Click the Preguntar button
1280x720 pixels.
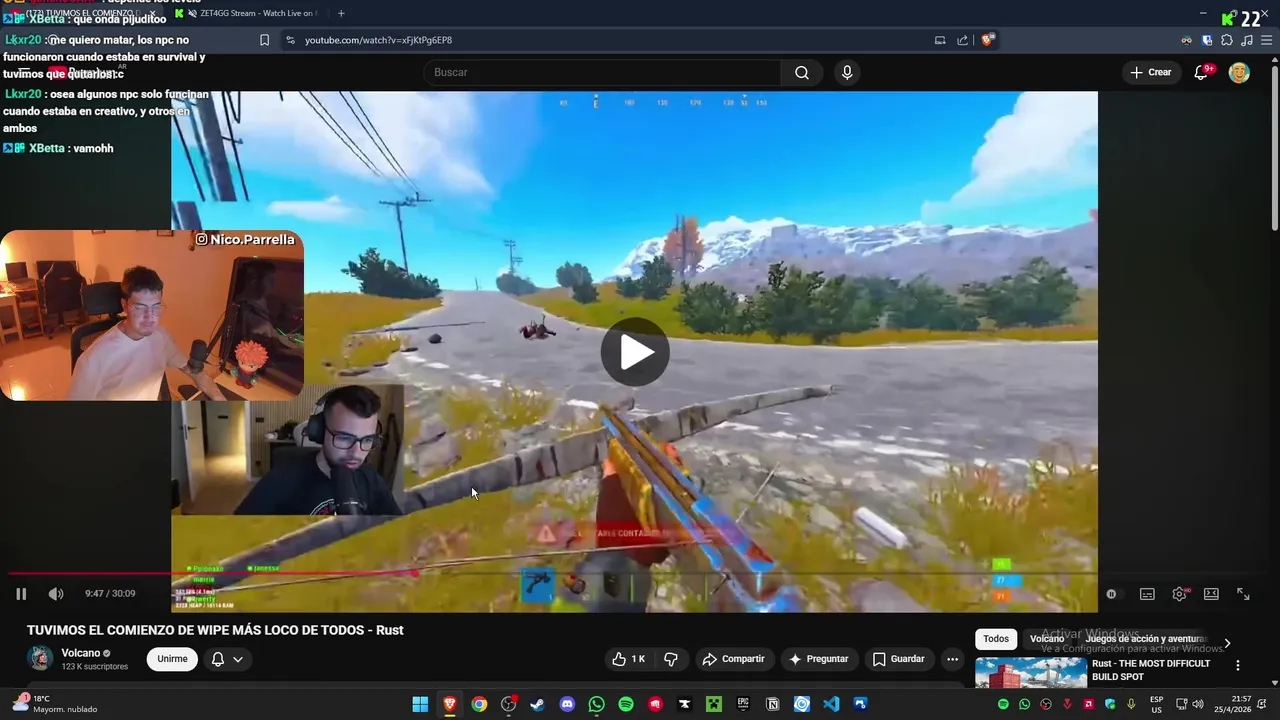coord(819,659)
